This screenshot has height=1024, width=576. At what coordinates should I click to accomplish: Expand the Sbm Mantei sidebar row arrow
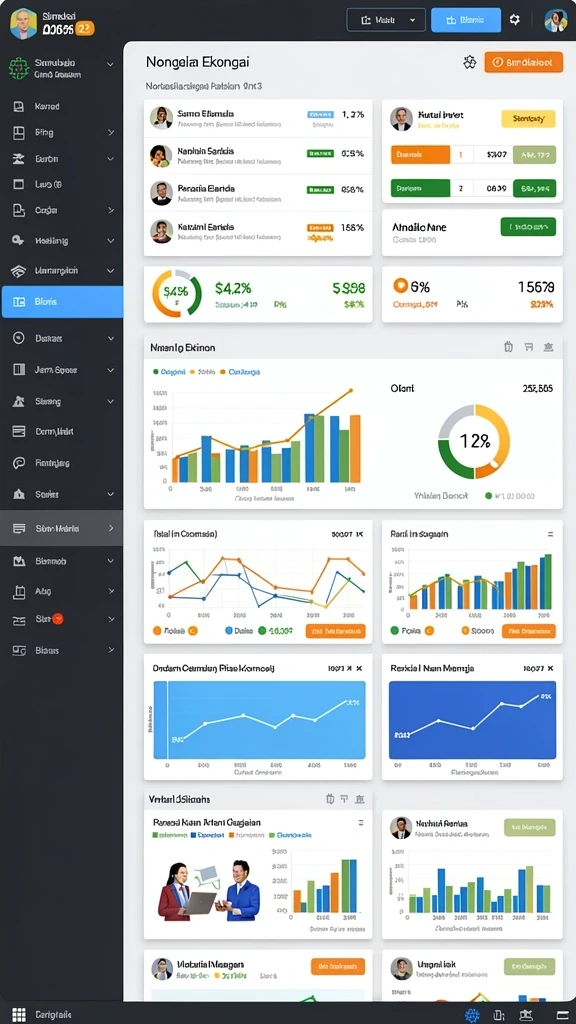tap(111, 528)
